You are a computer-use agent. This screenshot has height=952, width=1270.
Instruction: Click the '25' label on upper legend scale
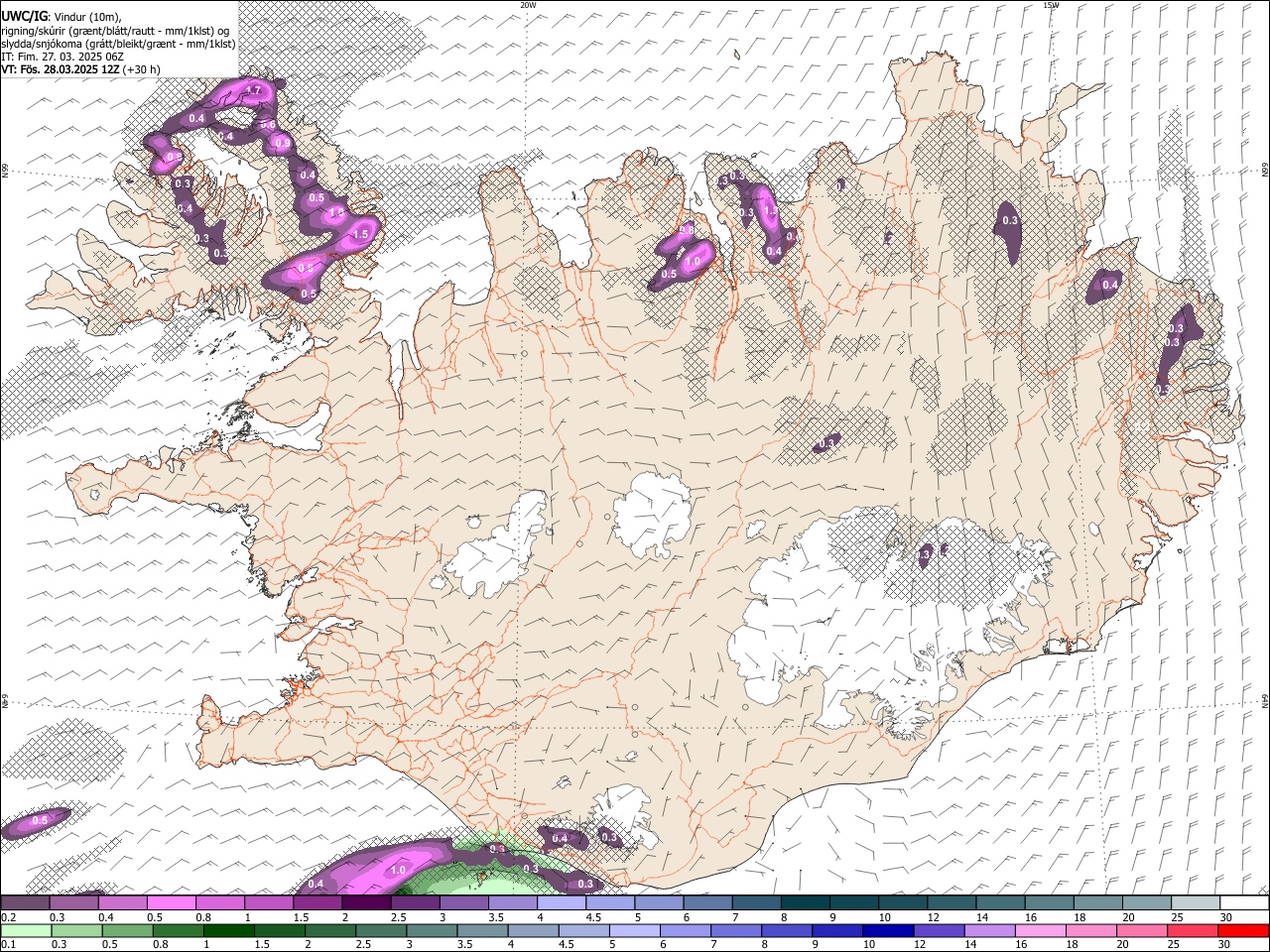coord(1178,917)
